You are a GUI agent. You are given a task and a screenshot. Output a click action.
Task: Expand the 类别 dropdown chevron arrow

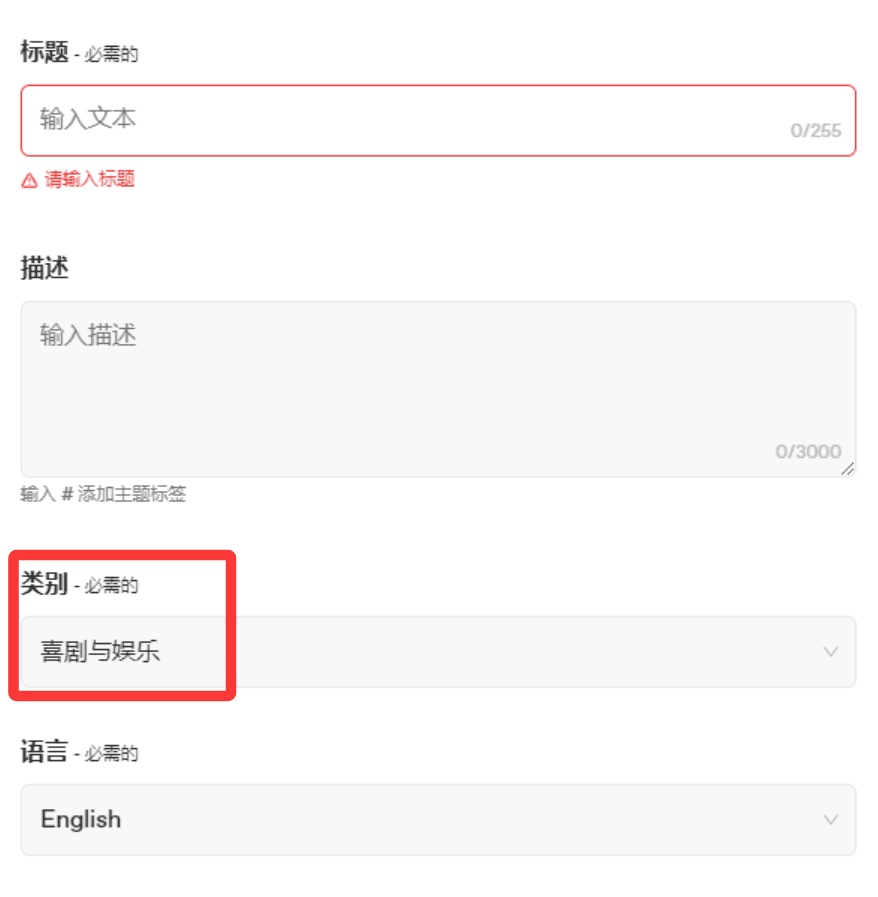pos(830,652)
